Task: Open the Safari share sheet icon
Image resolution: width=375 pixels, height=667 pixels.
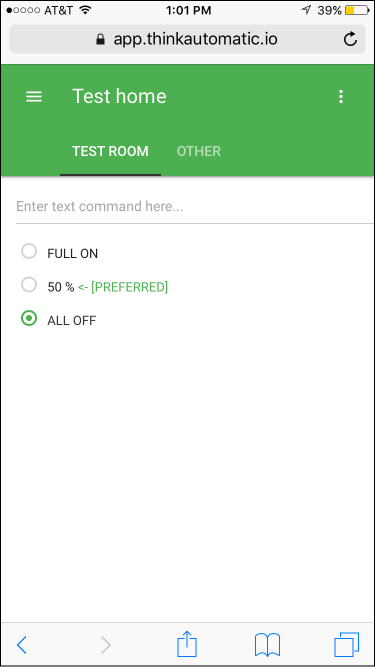Action: 187,643
